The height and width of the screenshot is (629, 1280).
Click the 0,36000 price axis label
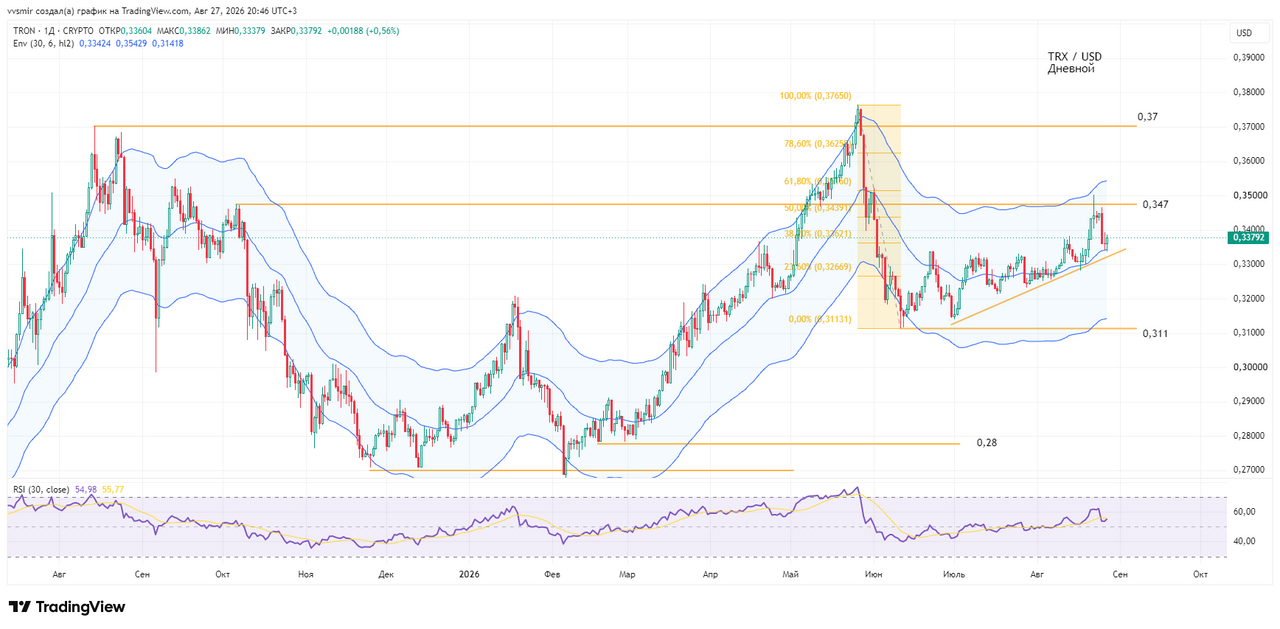pos(1249,161)
